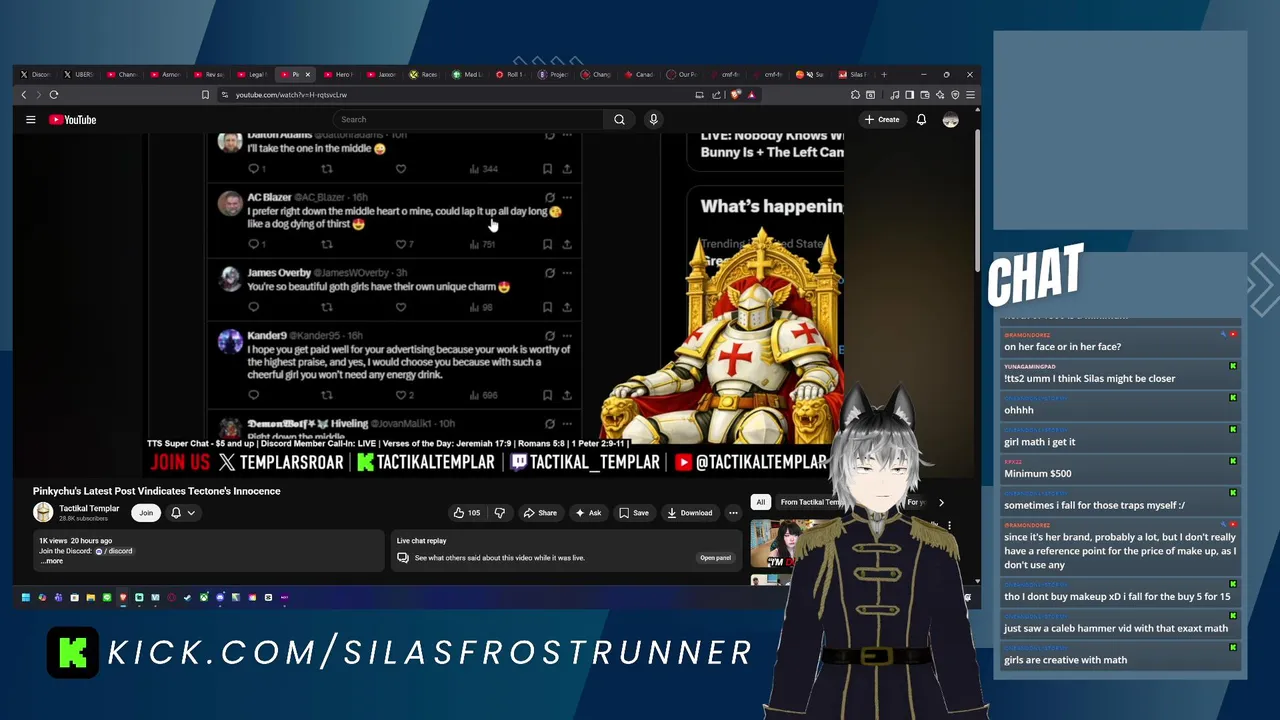1280x720 pixels.
Task: Repost the James Overby reply
Action: tap(327, 307)
